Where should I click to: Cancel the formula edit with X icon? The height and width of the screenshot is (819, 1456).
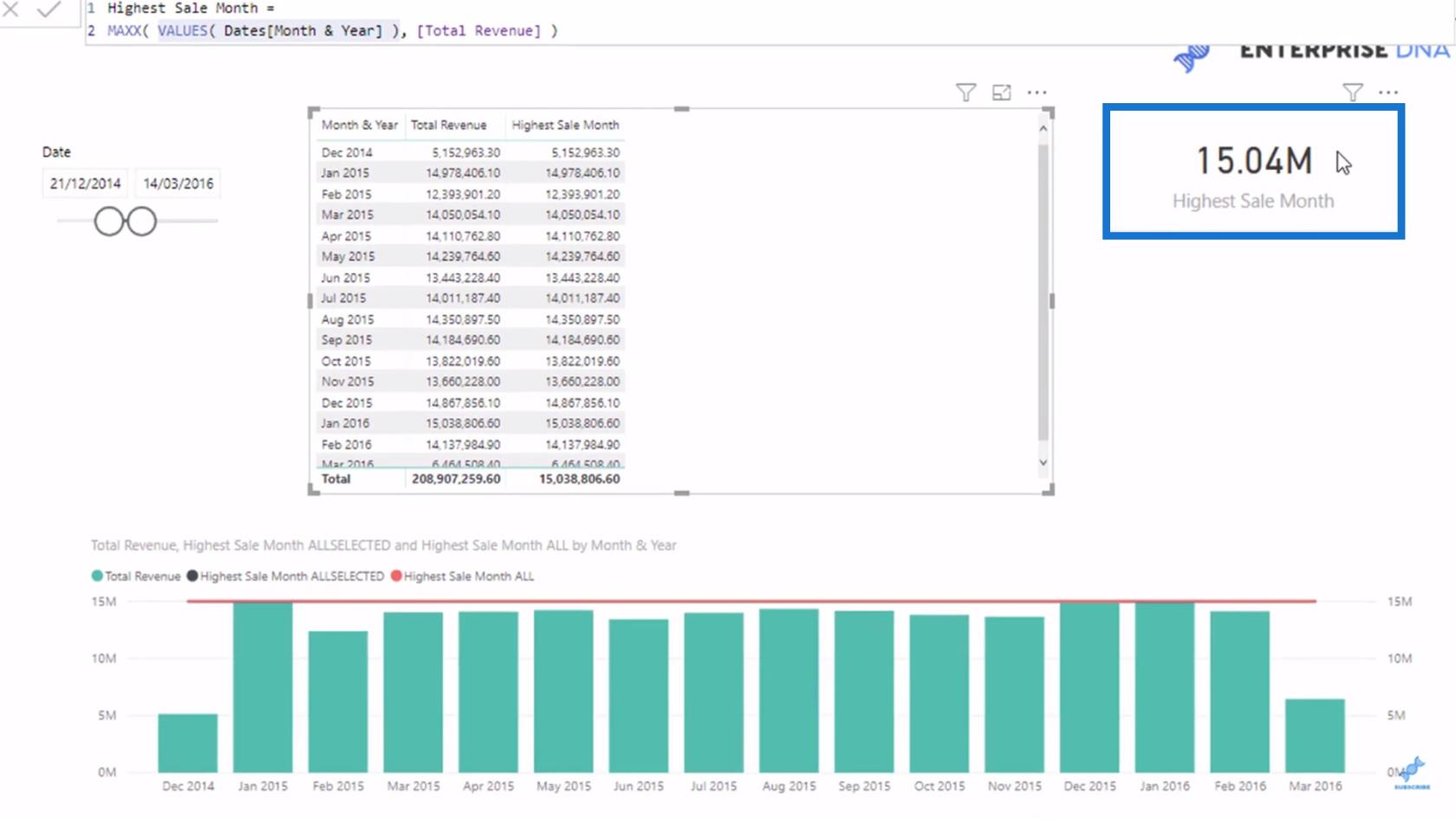[x=10, y=10]
